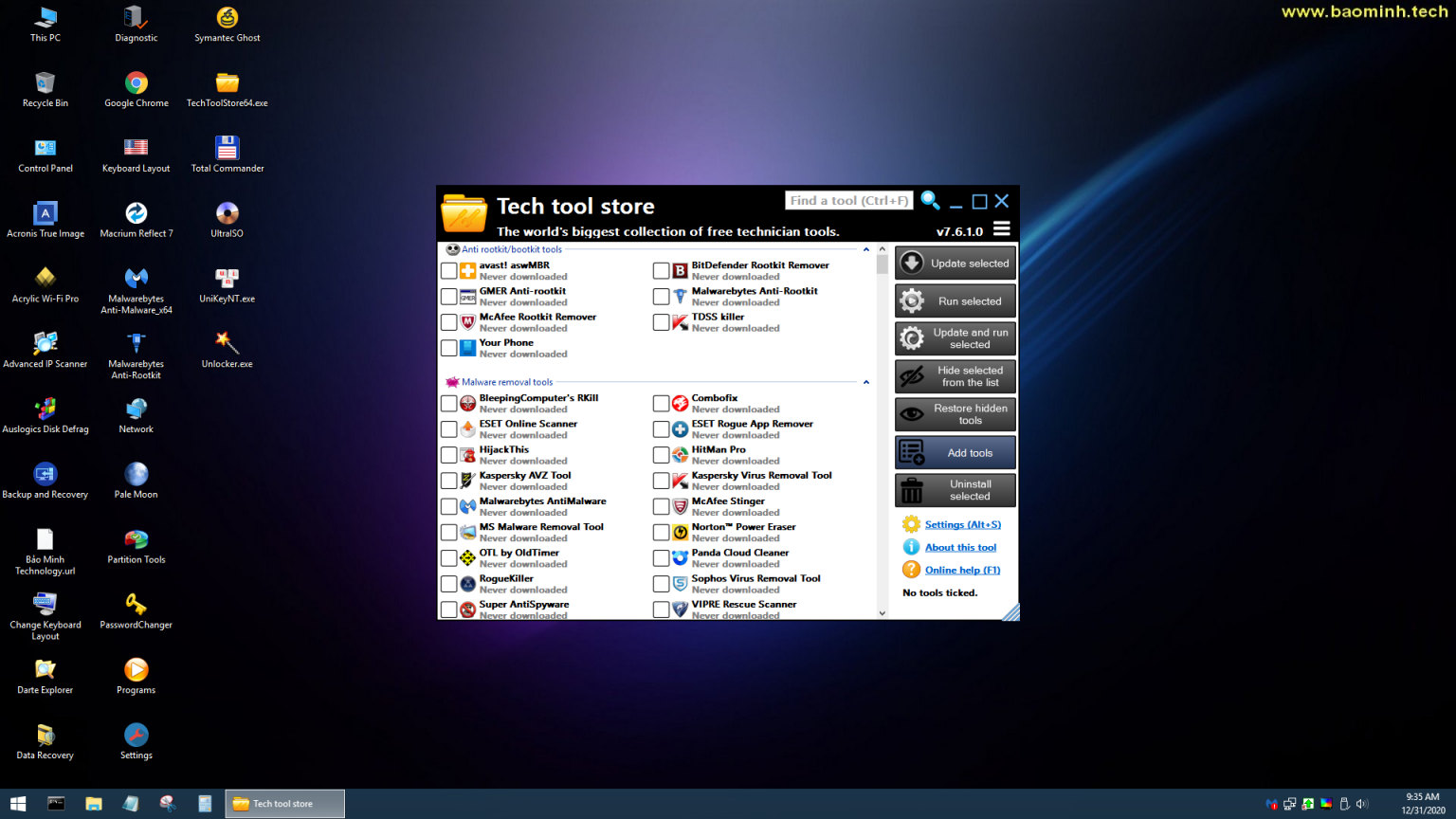
Task: Open the Acrylic Wi-Fi Pro desktop icon
Action: [45, 286]
